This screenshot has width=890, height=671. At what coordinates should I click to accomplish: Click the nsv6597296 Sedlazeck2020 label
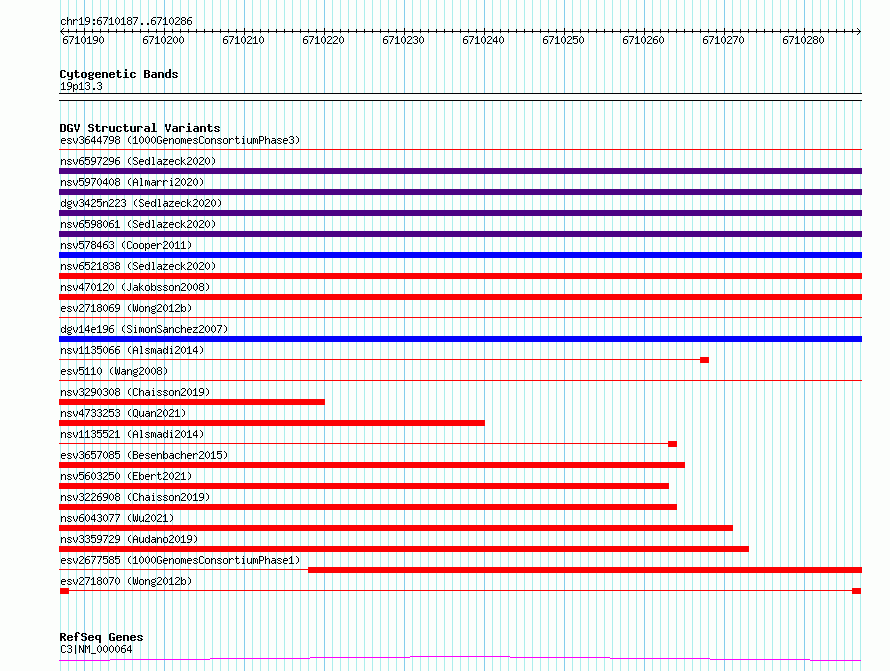[138, 161]
